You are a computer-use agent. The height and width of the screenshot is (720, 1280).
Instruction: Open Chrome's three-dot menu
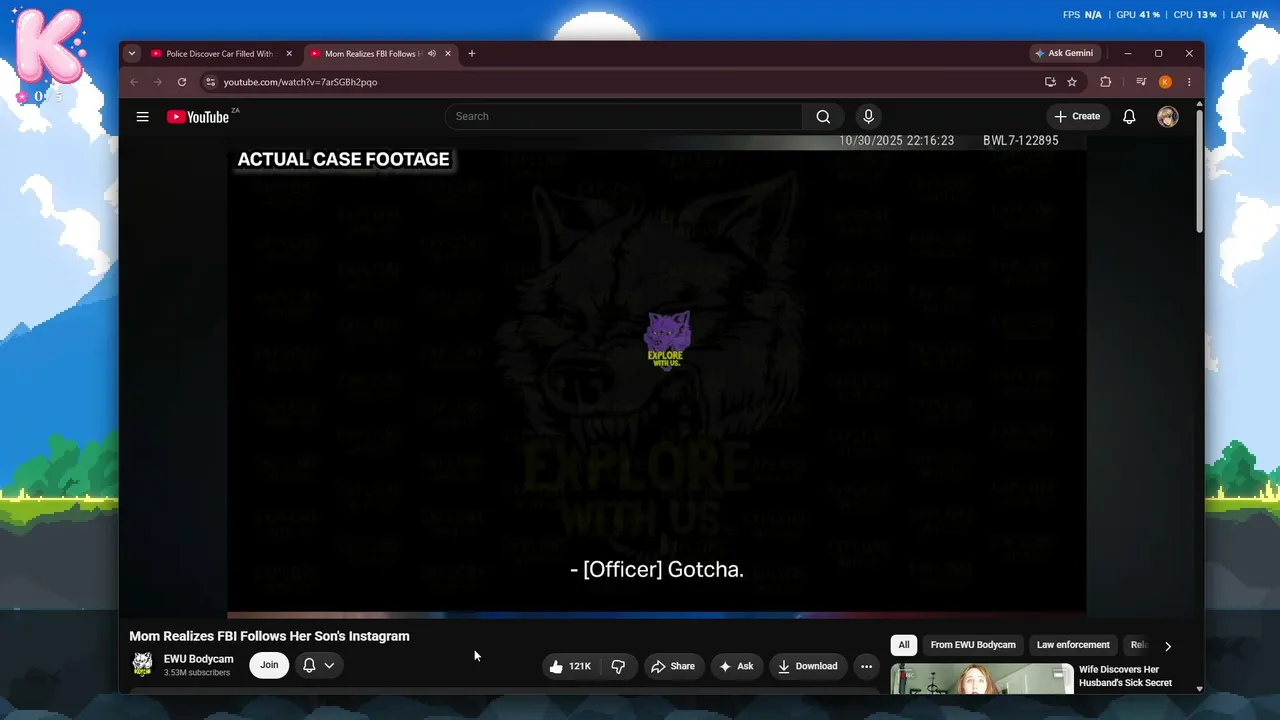tap(1189, 82)
